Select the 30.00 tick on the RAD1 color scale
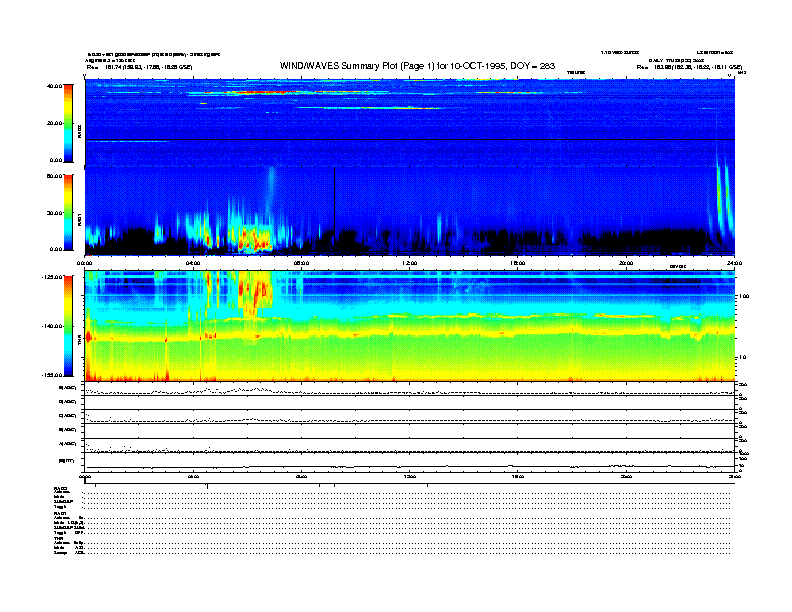This screenshot has height=612, width=792. pyautogui.click(x=54, y=213)
